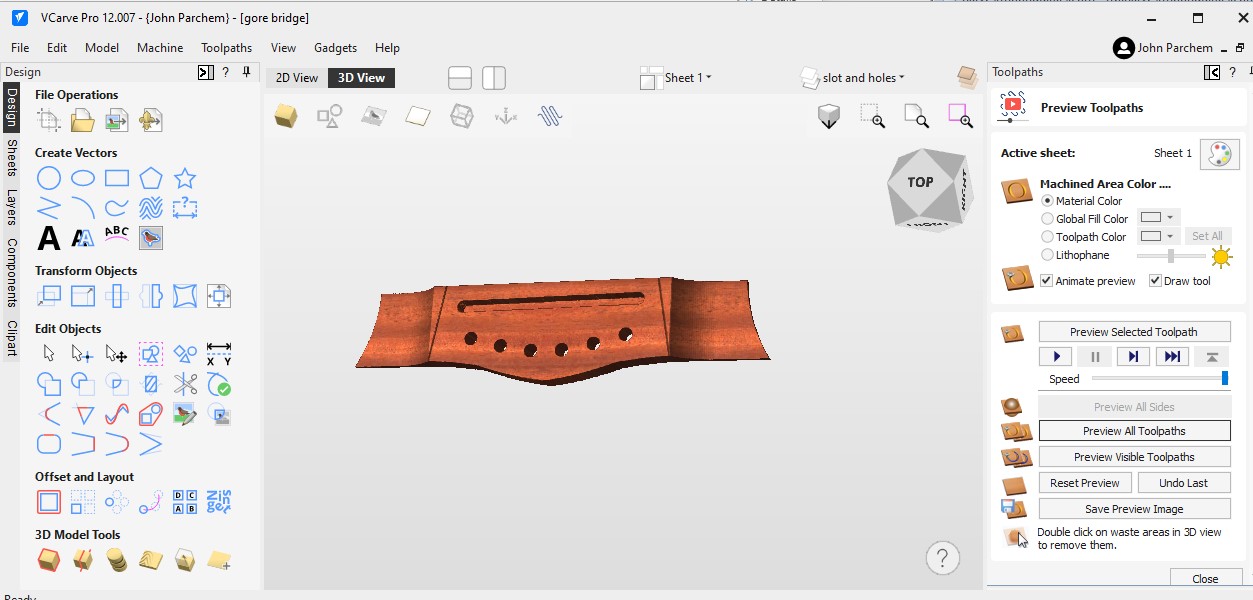Expand the Global Fill Color swatch dropdown
Screen dimensions: 1253x600
pyautogui.click(x=1168, y=218)
